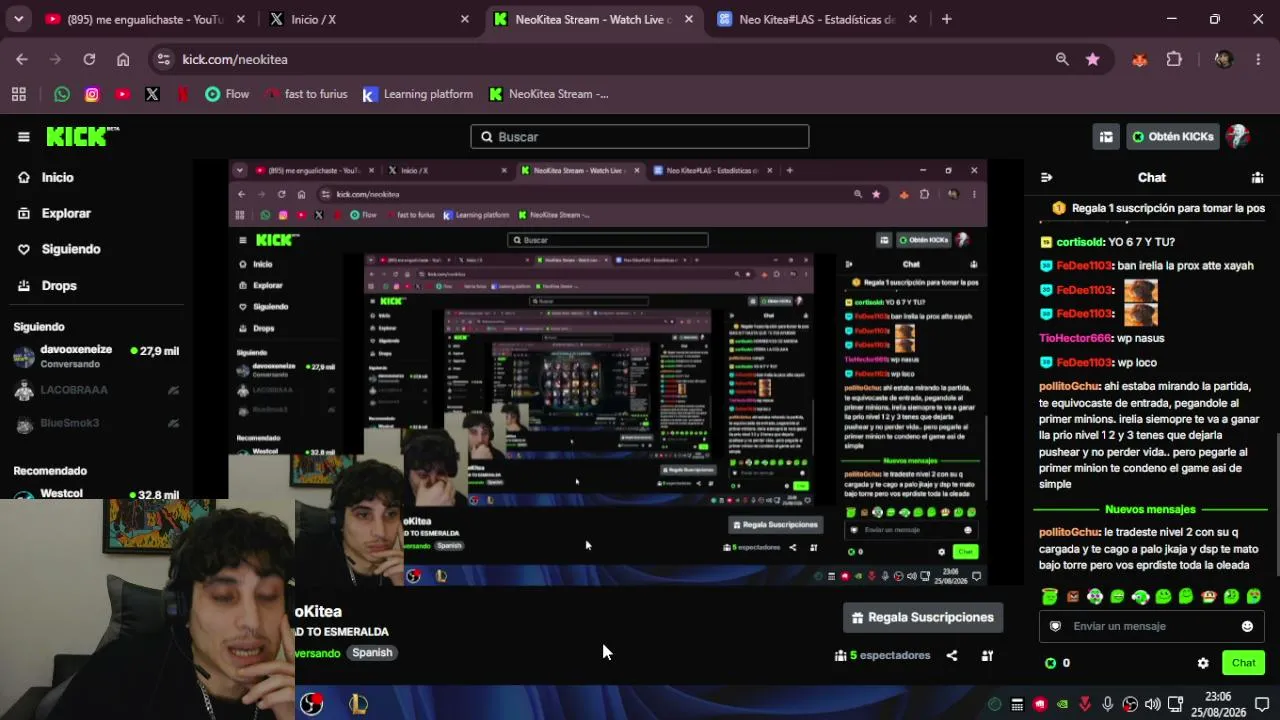The height and width of the screenshot is (720, 1280).
Task: Open the LACOBRAAA followed channel
Action: coord(96,390)
